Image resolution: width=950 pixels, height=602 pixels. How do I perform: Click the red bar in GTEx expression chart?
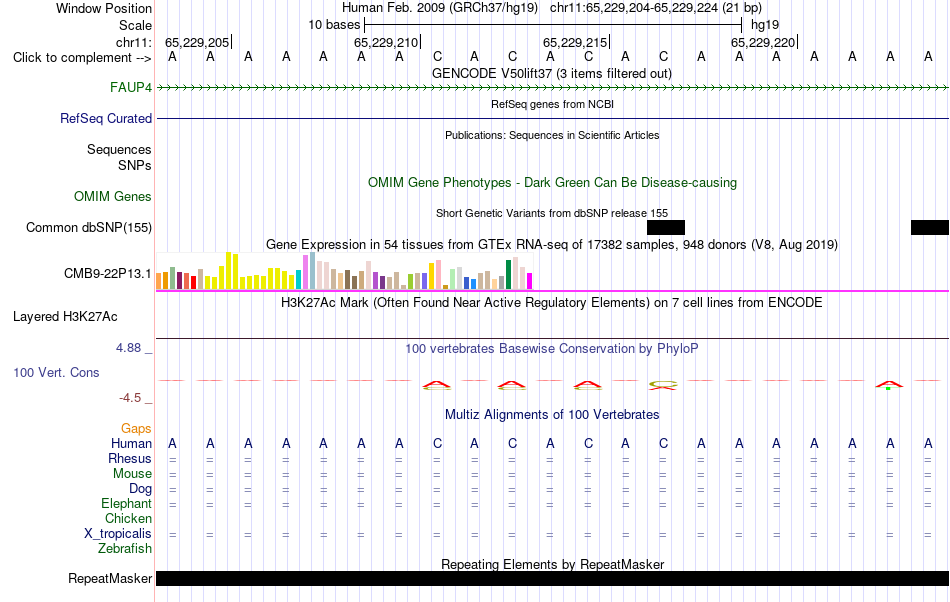click(x=193, y=282)
